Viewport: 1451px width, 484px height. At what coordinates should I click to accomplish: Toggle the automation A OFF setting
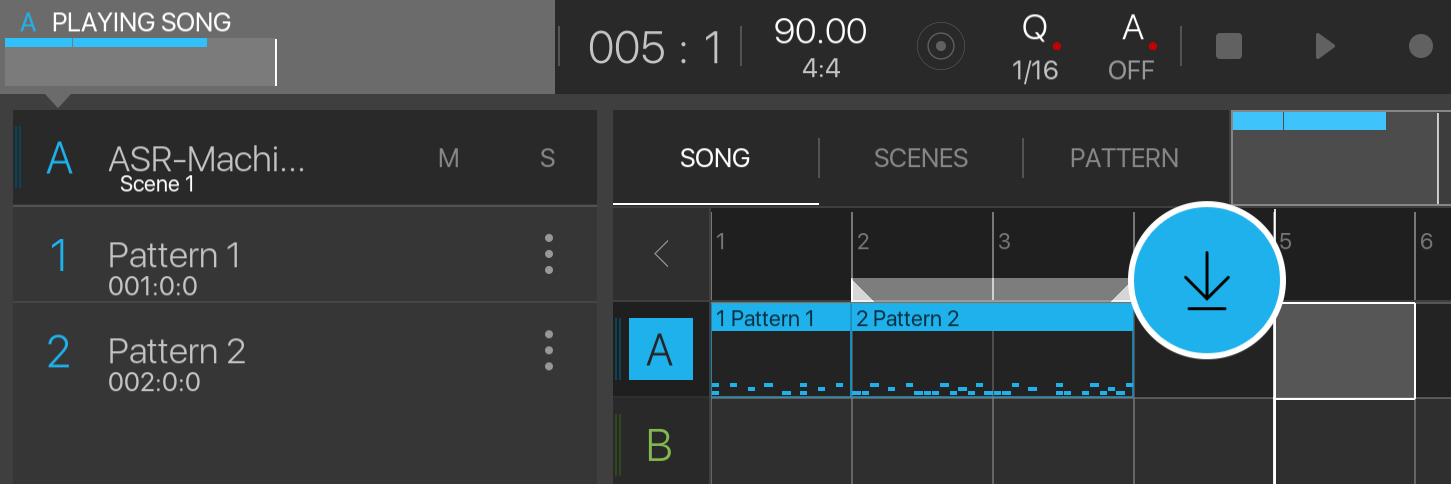(1131, 47)
